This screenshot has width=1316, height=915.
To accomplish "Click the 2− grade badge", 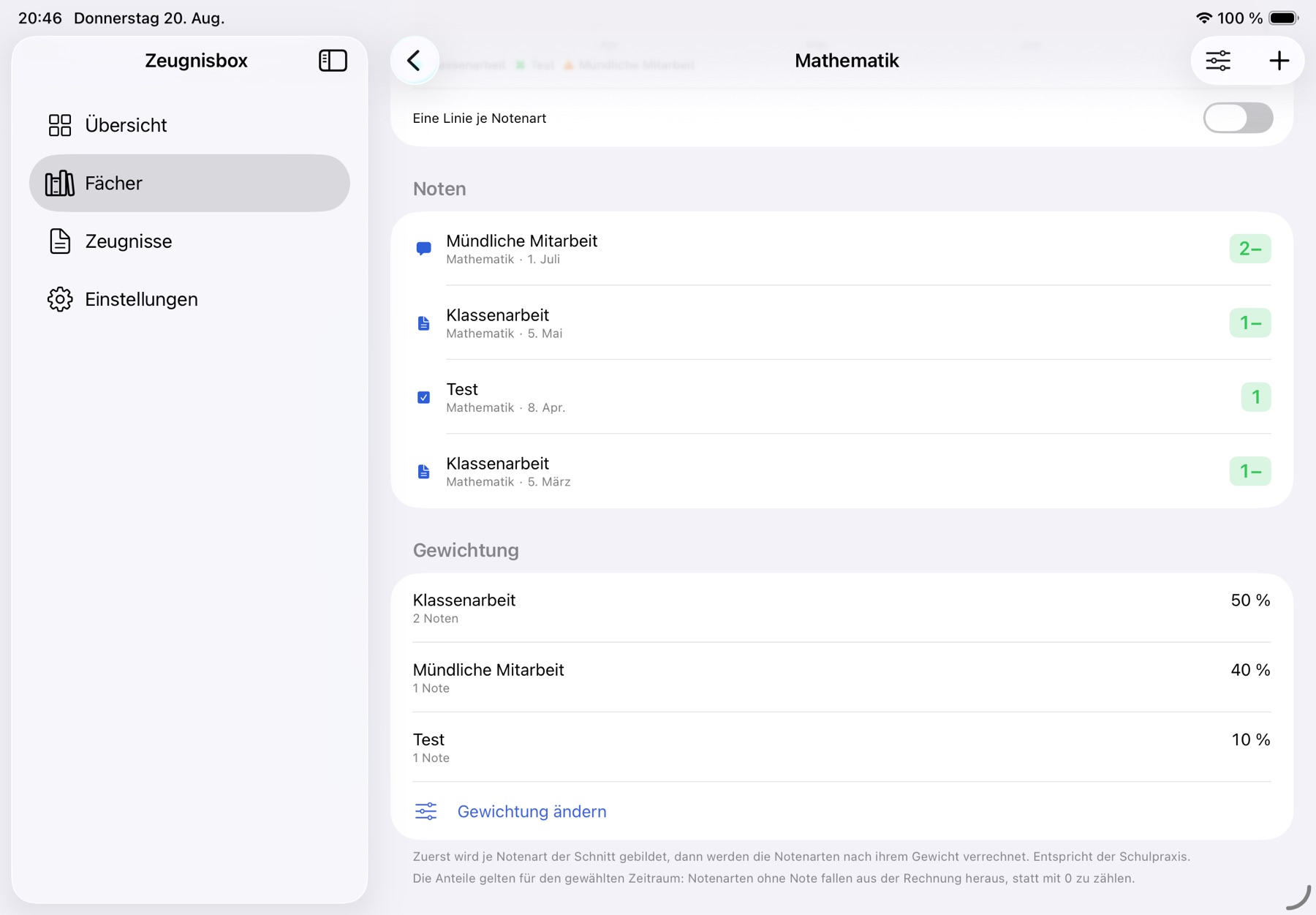I will [1250, 249].
